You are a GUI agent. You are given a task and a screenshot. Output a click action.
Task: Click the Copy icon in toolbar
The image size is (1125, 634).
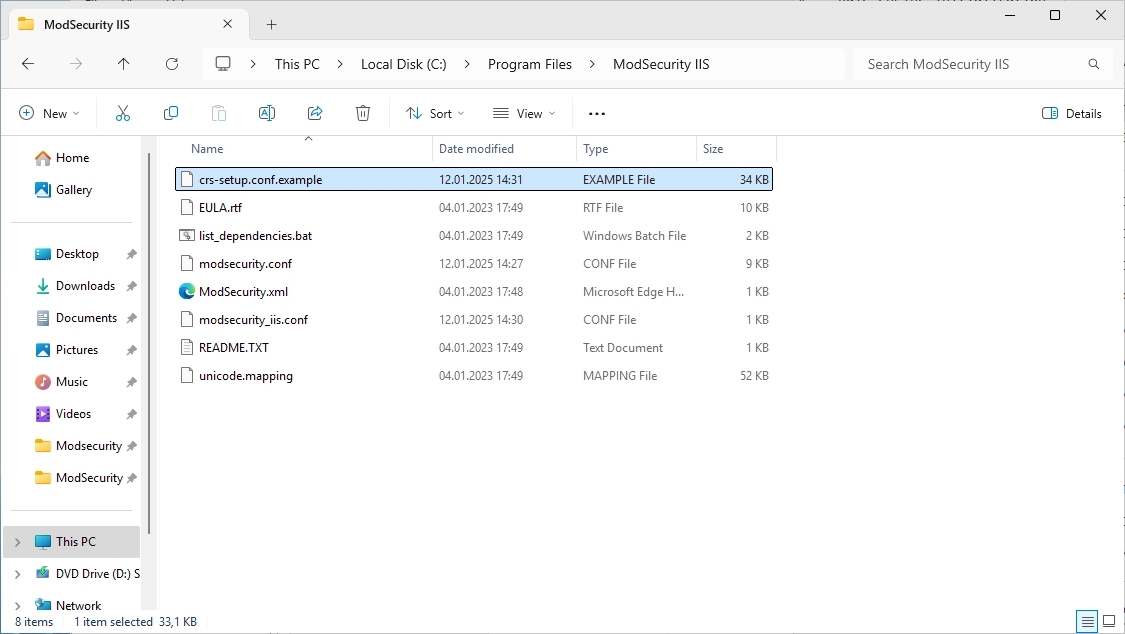pos(171,114)
